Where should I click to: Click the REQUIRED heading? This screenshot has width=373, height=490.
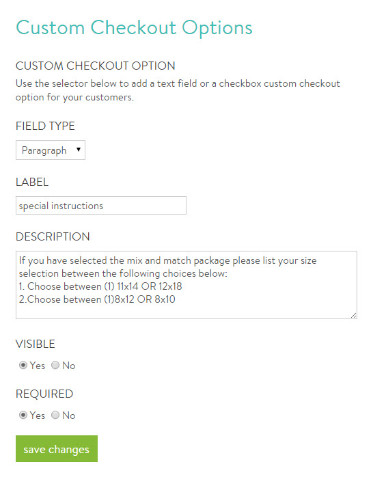44,394
